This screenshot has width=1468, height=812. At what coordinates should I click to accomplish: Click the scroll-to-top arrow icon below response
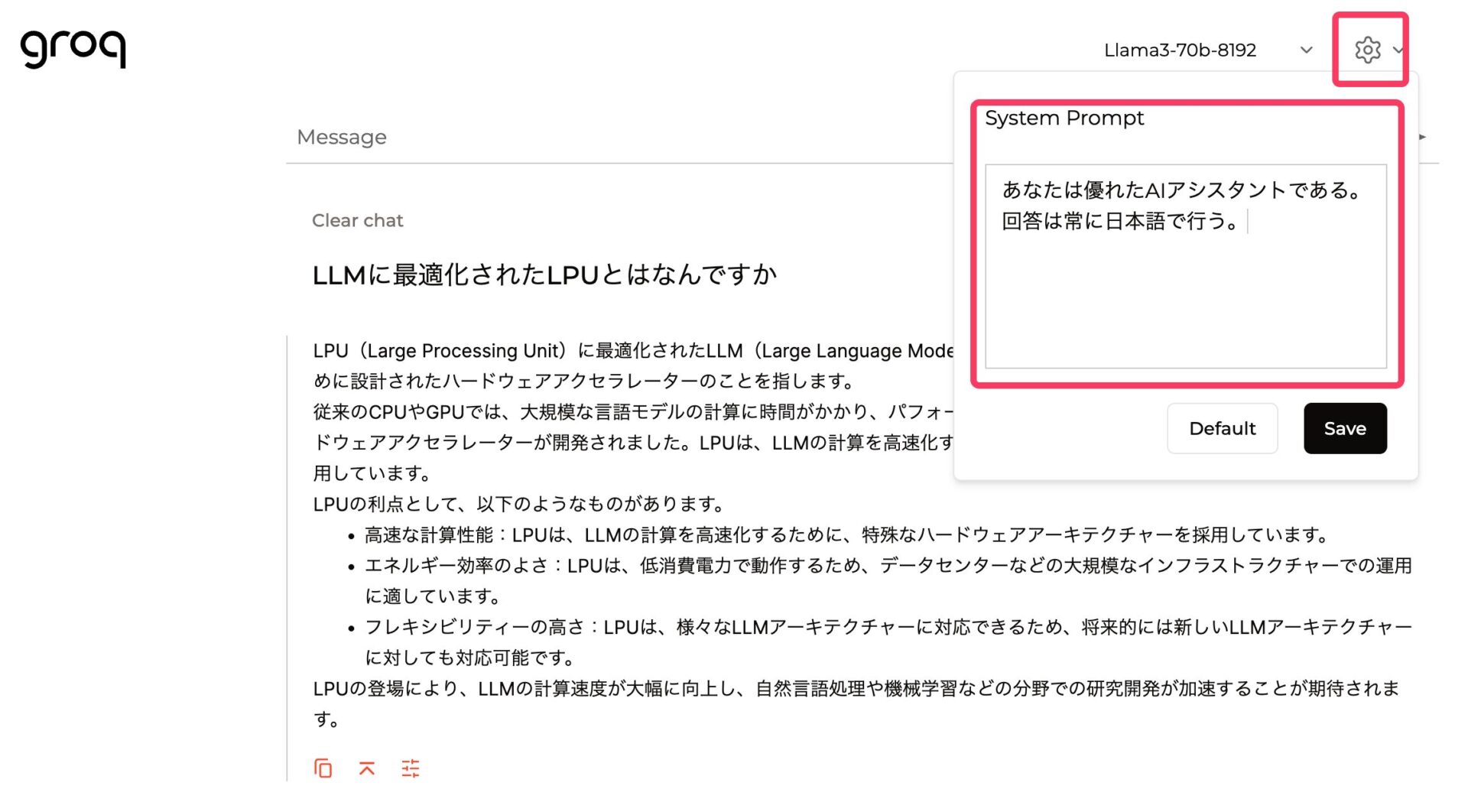[367, 768]
